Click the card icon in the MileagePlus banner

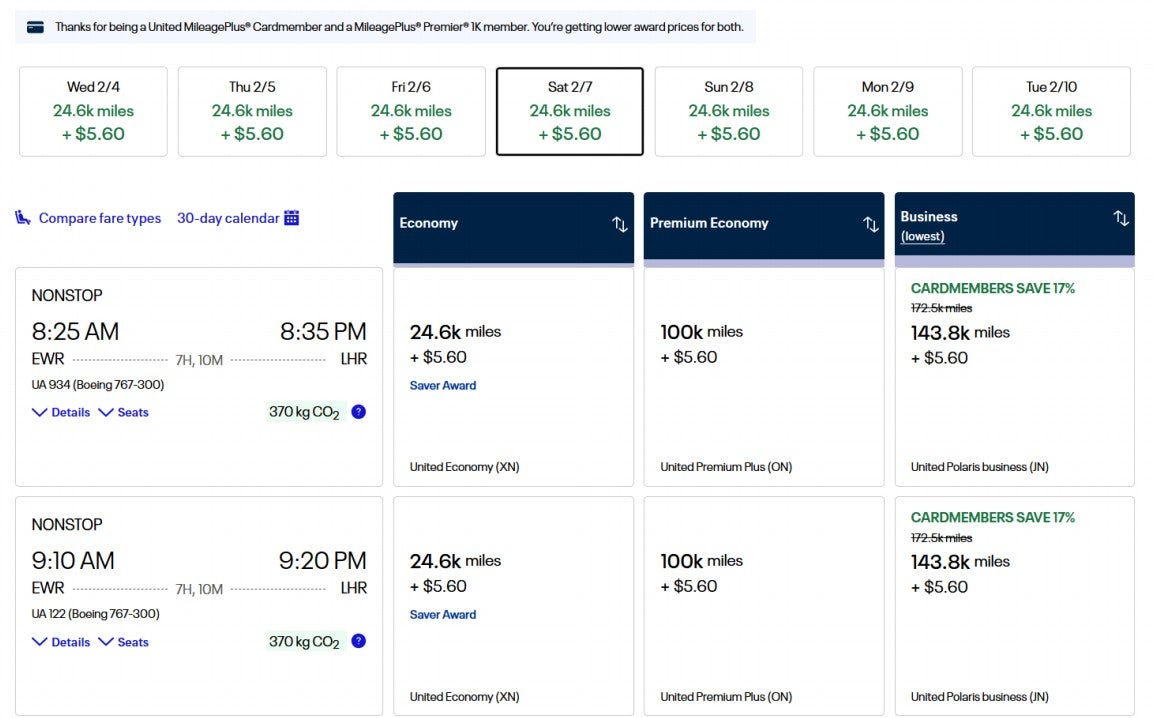point(34,27)
